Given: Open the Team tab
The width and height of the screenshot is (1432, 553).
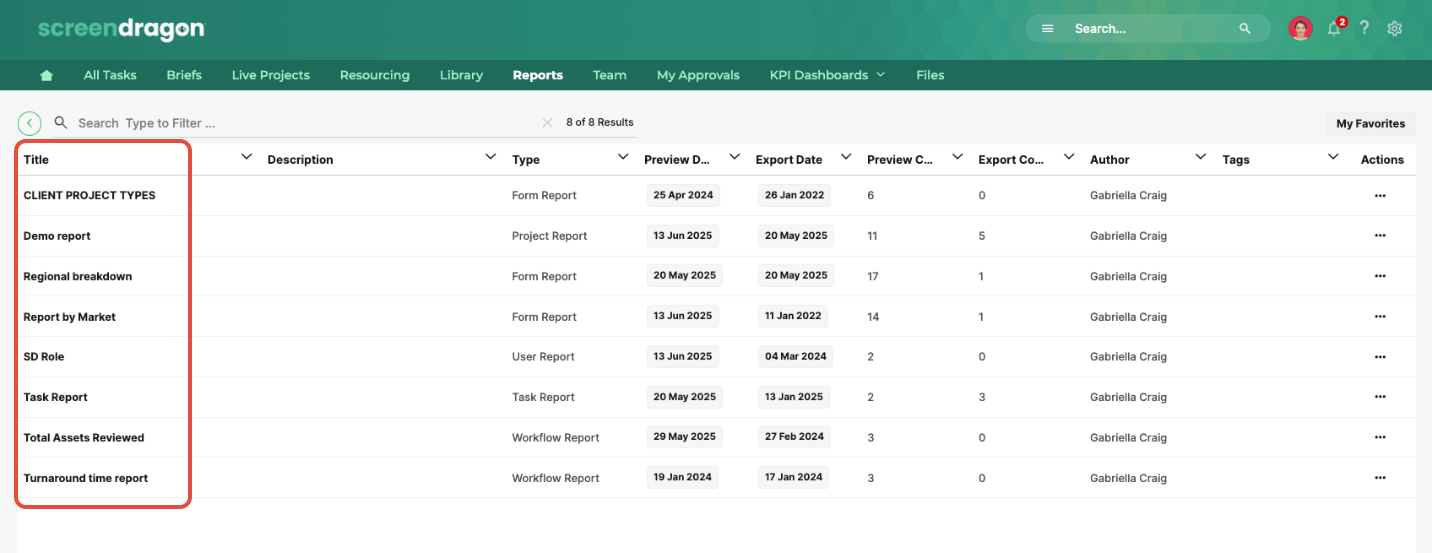Looking at the screenshot, I should tap(610, 75).
